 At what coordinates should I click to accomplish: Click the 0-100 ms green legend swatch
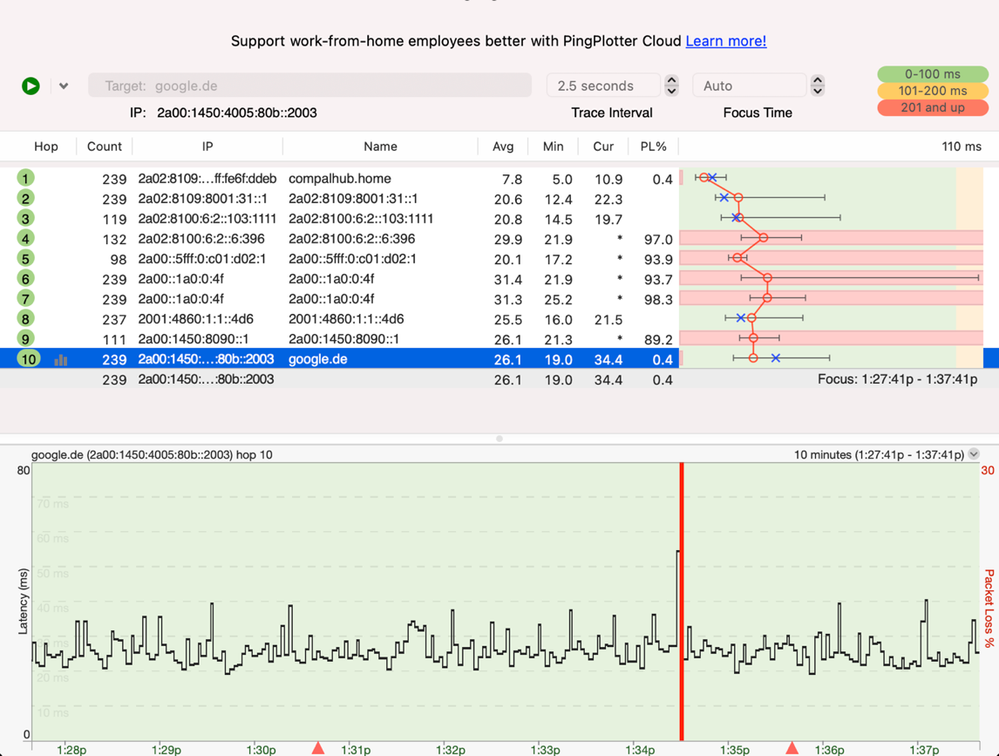[933, 74]
